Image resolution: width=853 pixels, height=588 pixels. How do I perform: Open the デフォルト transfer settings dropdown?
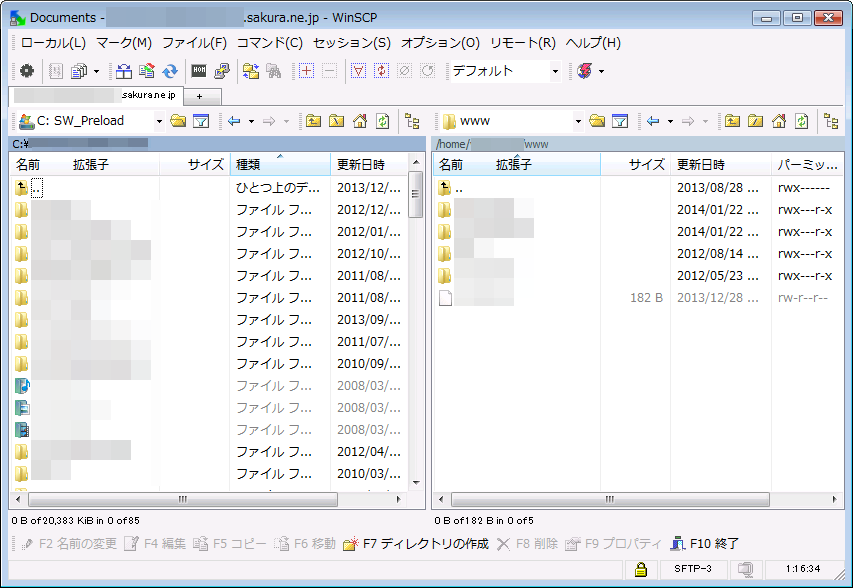[x=555, y=71]
